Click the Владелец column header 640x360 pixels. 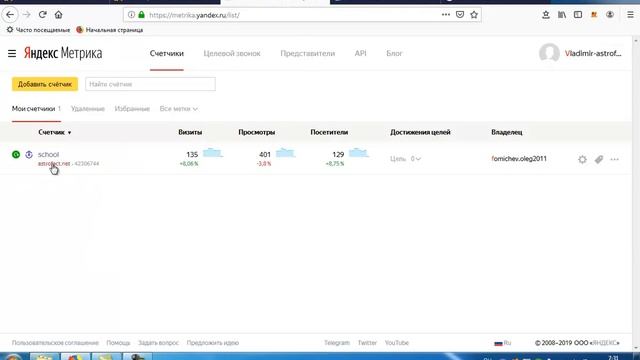coord(507,132)
